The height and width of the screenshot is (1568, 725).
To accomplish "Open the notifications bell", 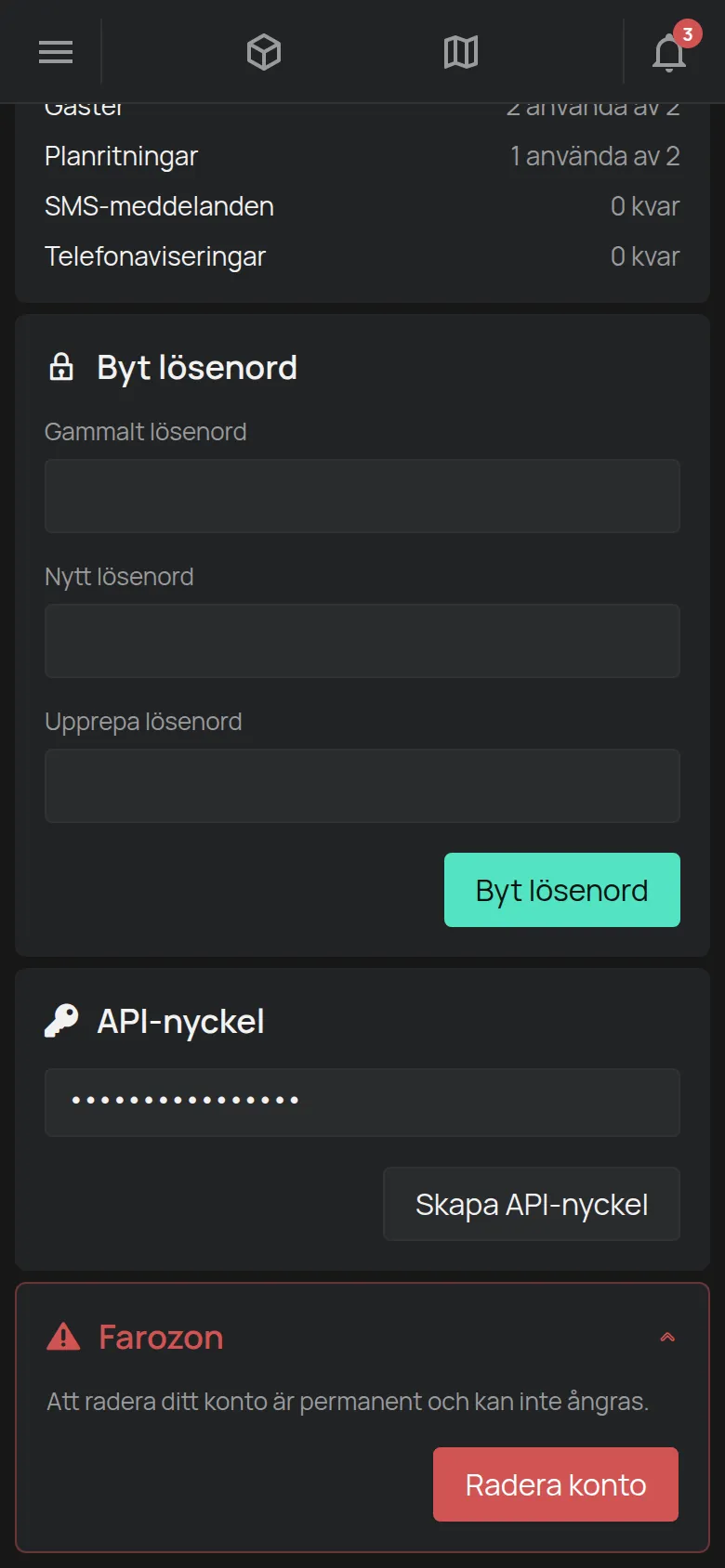I will [x=668, y=53].
